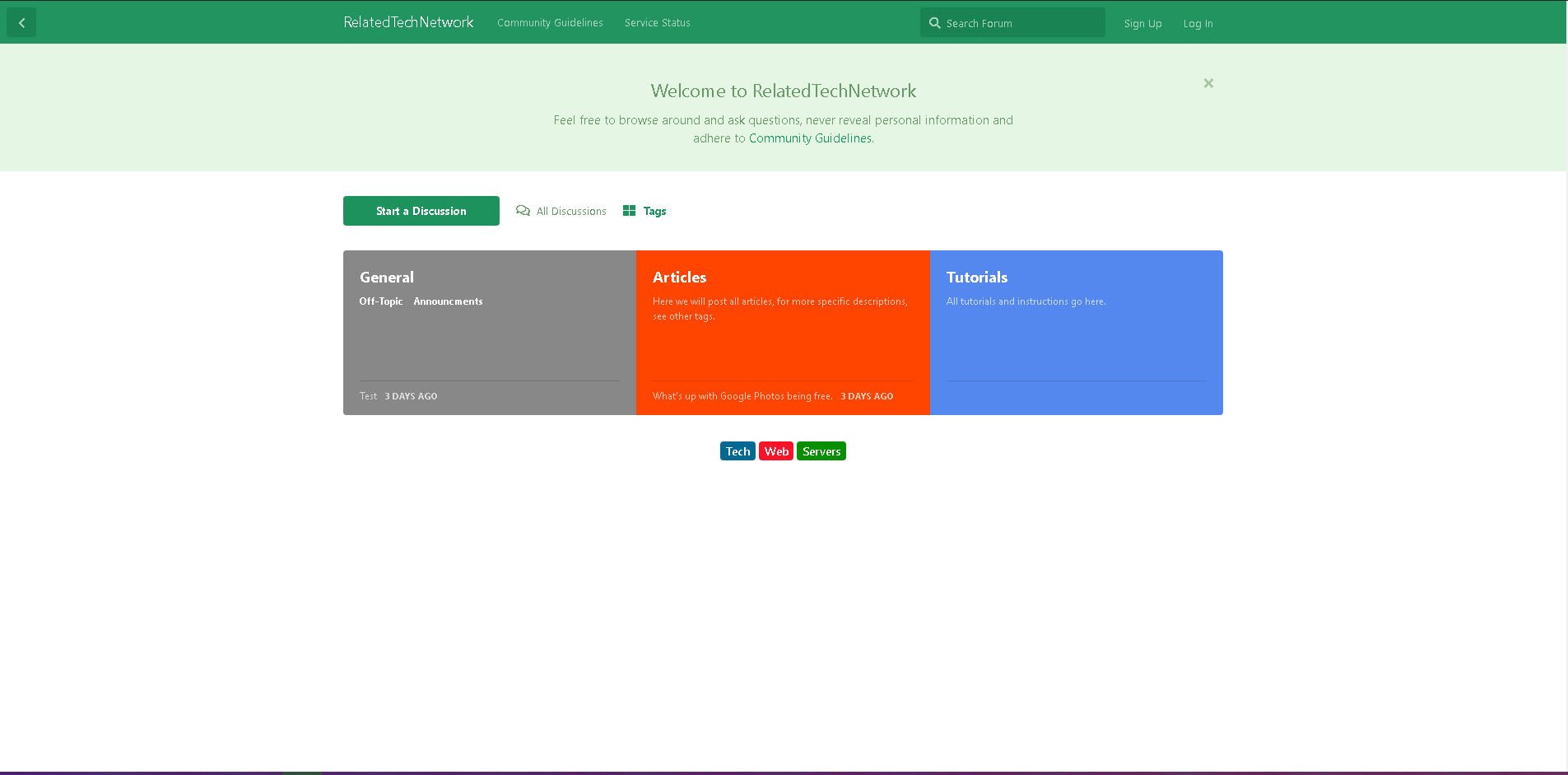Screen dimensions: 1568x775
Task: Follow the Community Guidelines link in the banner
Action: click(x=810, y=138)
